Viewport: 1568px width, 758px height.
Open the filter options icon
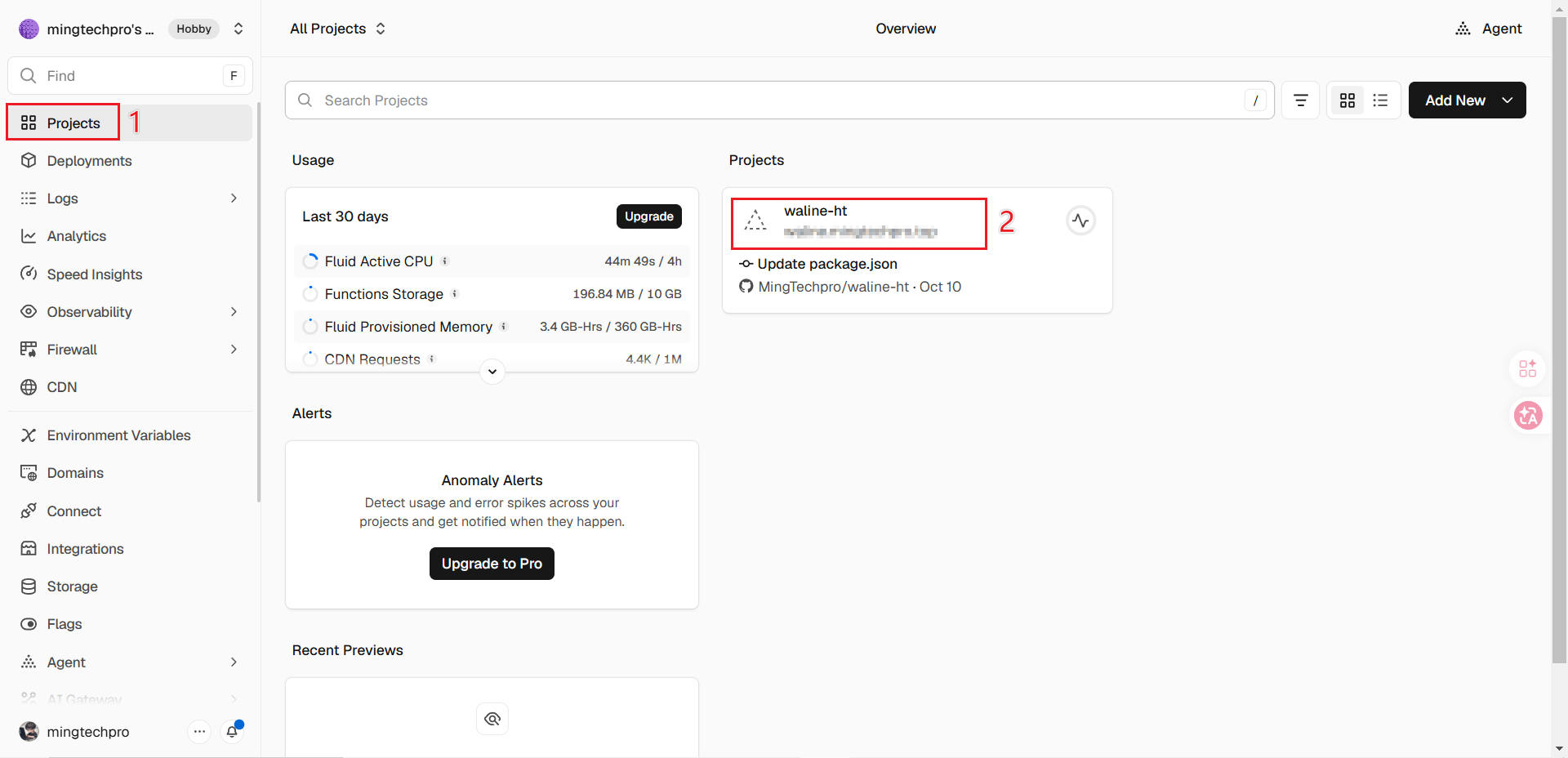point(1300,100)
